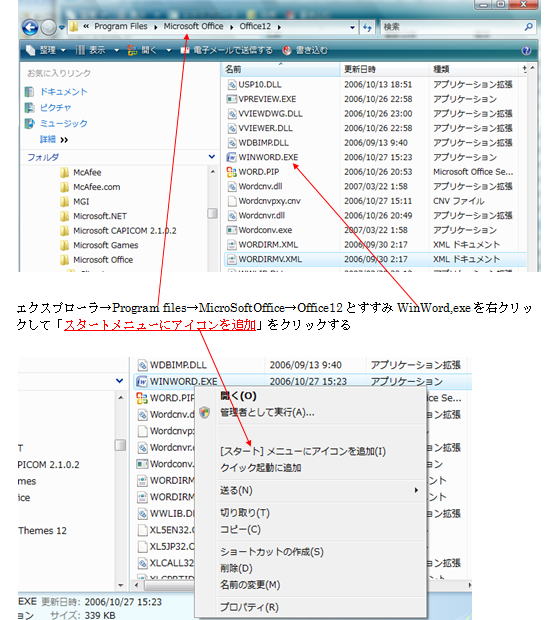
Task: Click into the 検索 search field
Action: coord(451,27)
